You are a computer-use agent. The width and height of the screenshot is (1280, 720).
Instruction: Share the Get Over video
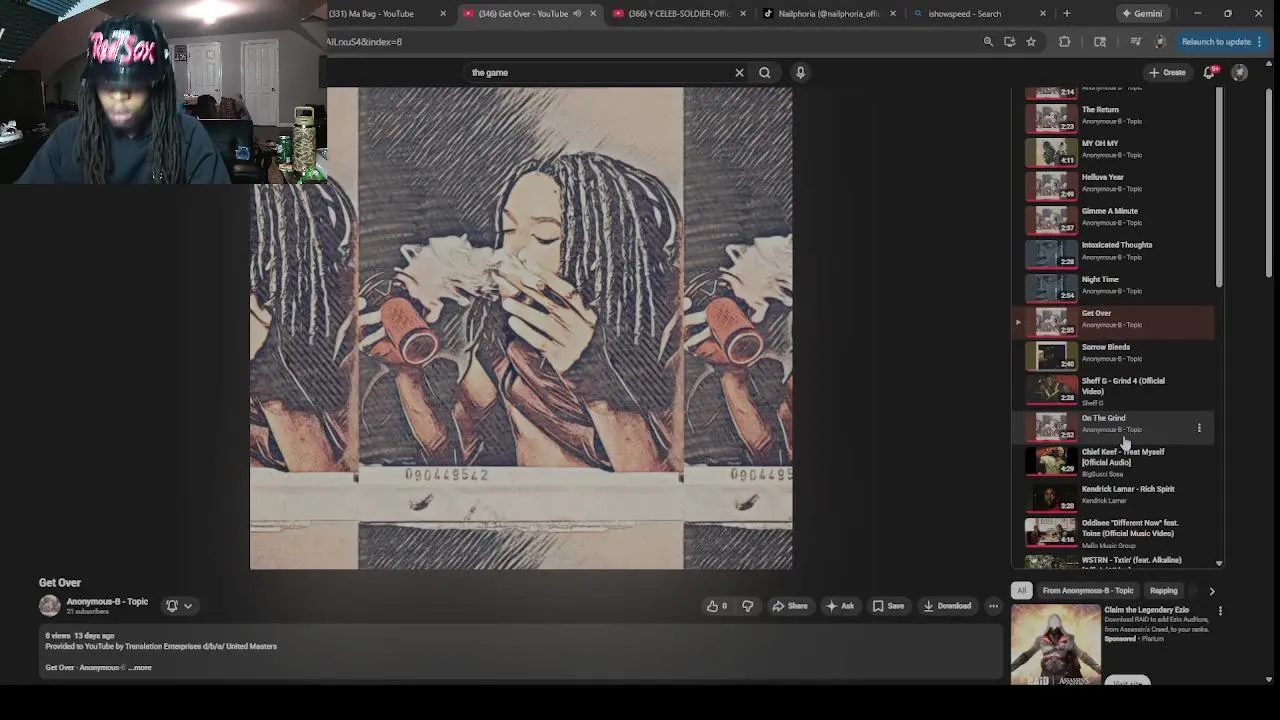pyautogui.click(x=789, y=606)
